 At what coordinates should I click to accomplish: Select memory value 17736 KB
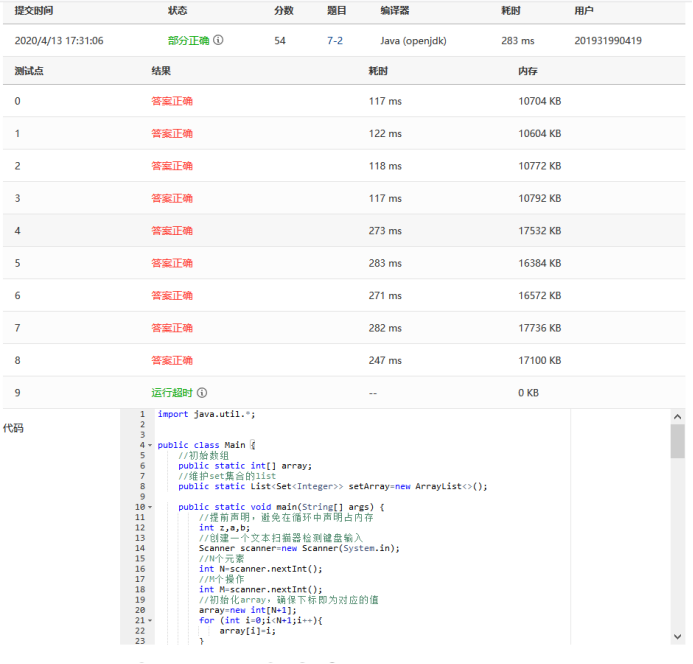(540, 328)
